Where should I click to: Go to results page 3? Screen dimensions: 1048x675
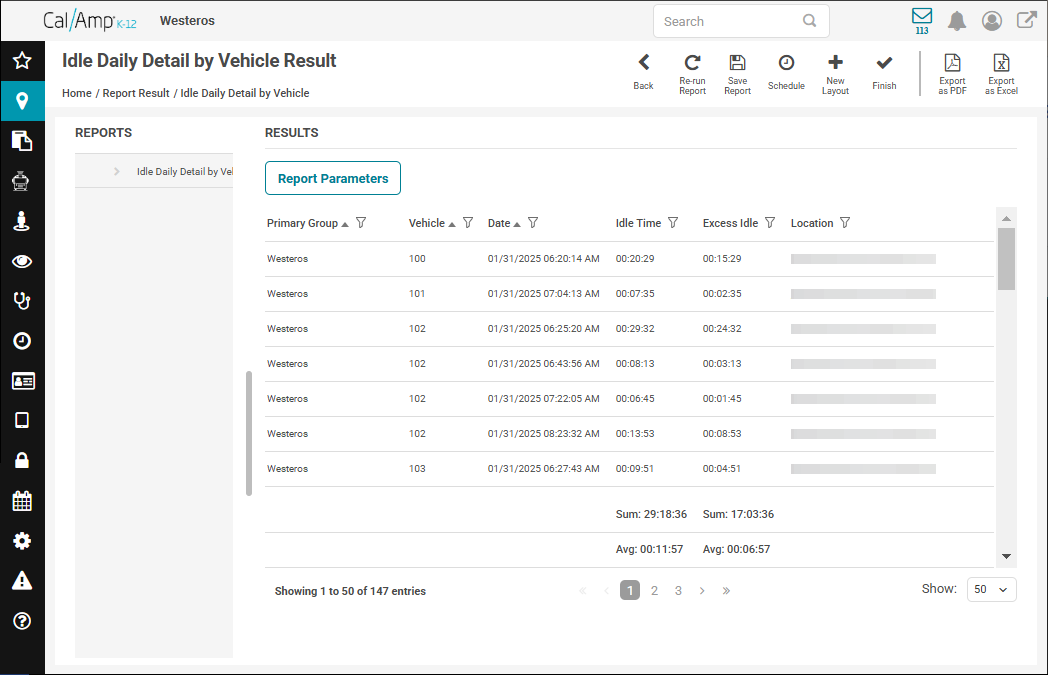(x=678, y=590)
